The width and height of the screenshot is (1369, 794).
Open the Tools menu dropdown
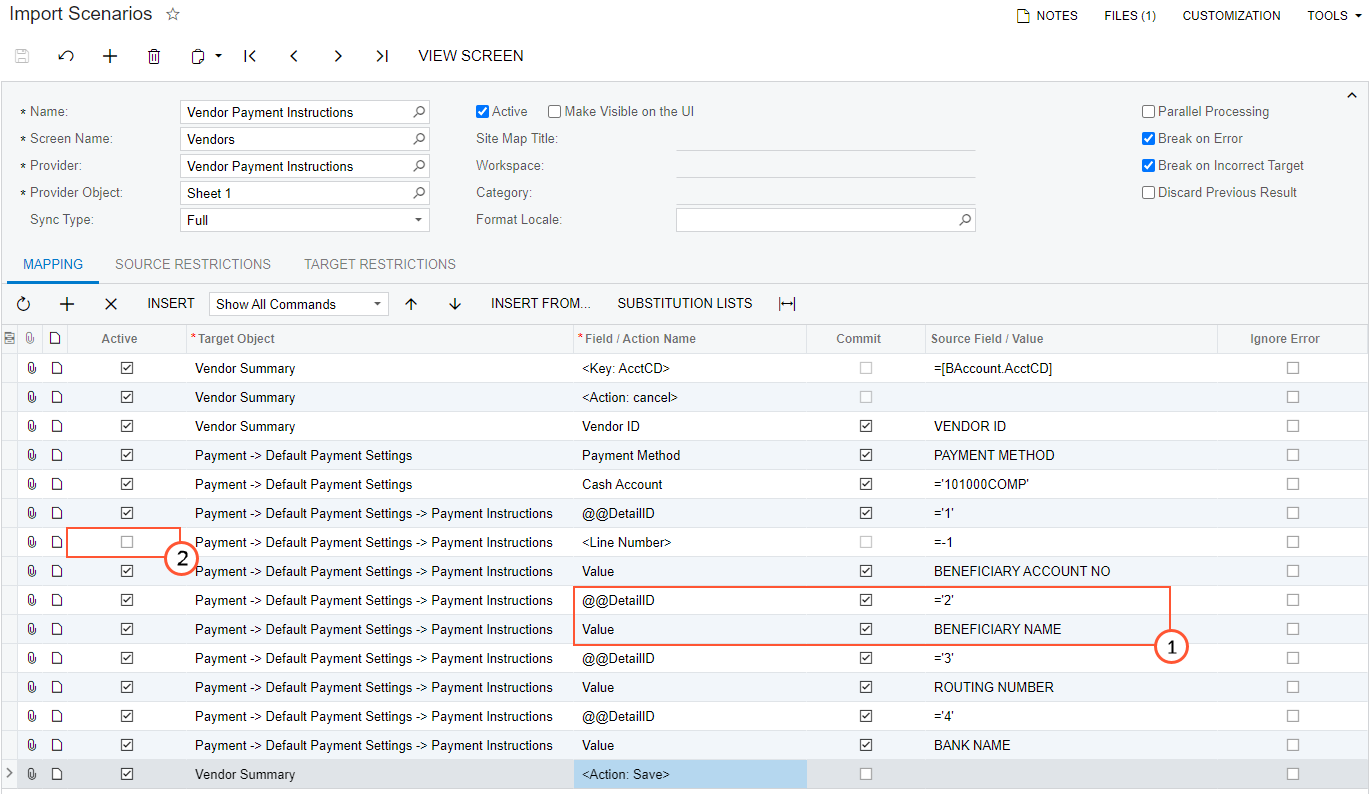point(1335,16)
